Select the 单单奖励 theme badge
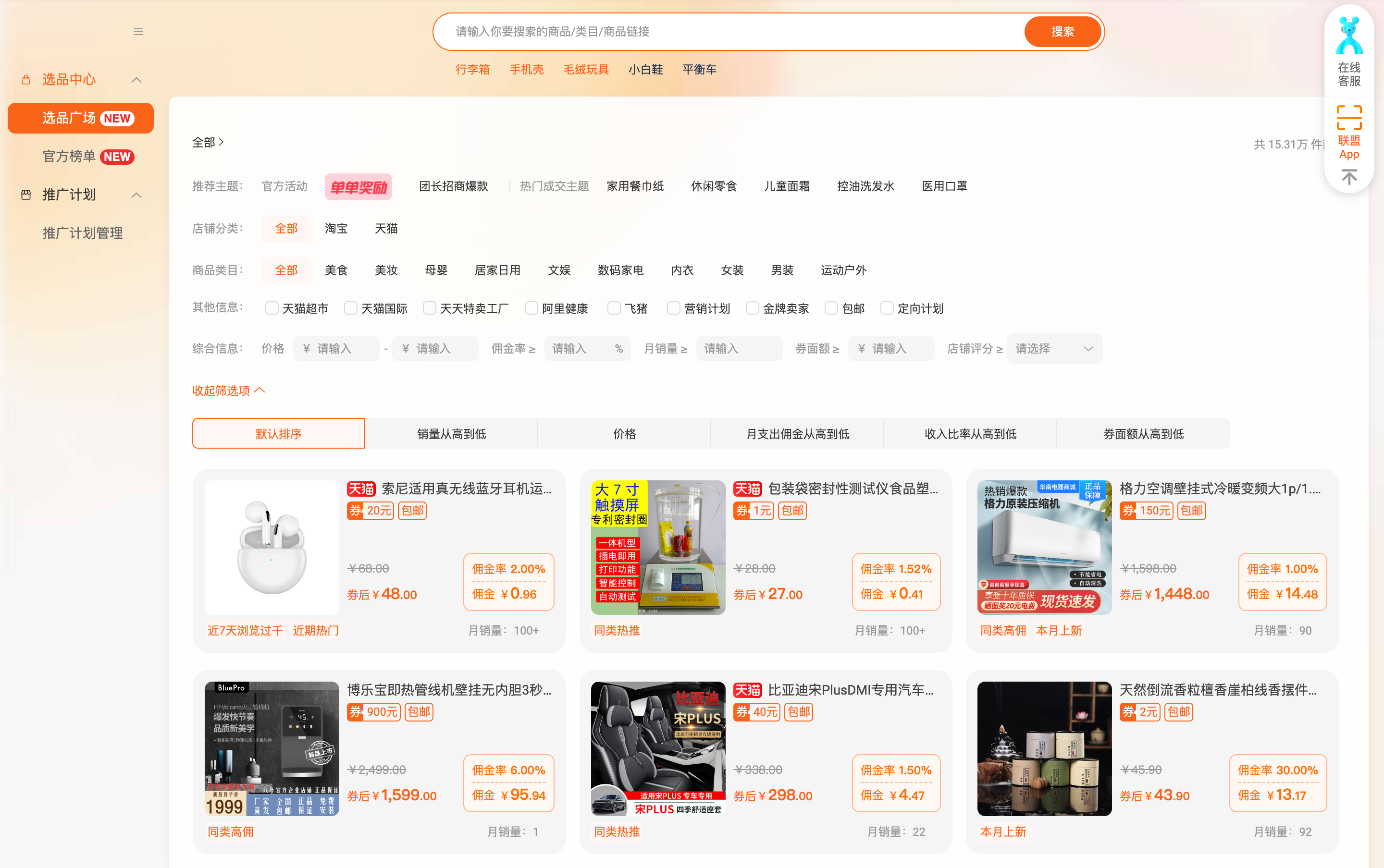 coord(358,186)
